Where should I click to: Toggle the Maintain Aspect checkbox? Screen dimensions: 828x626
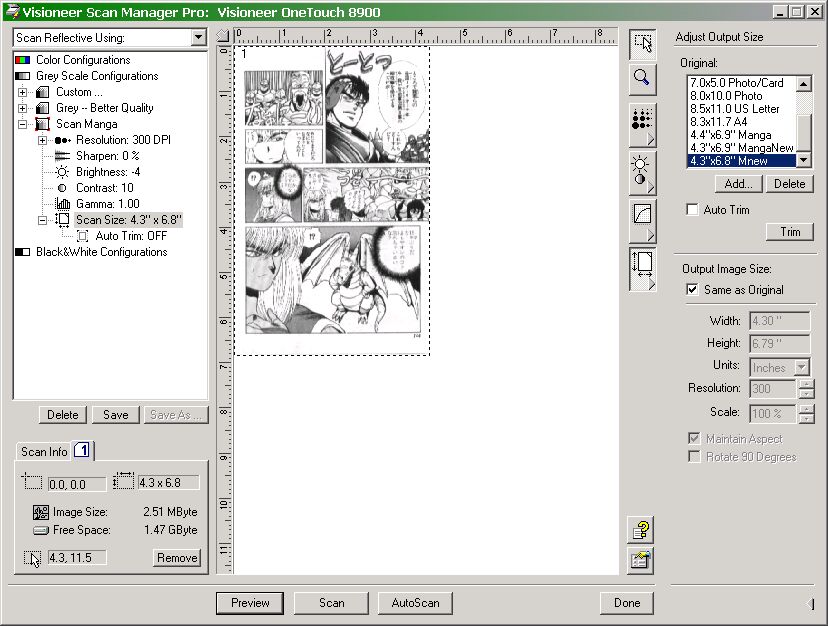[694, 438]
